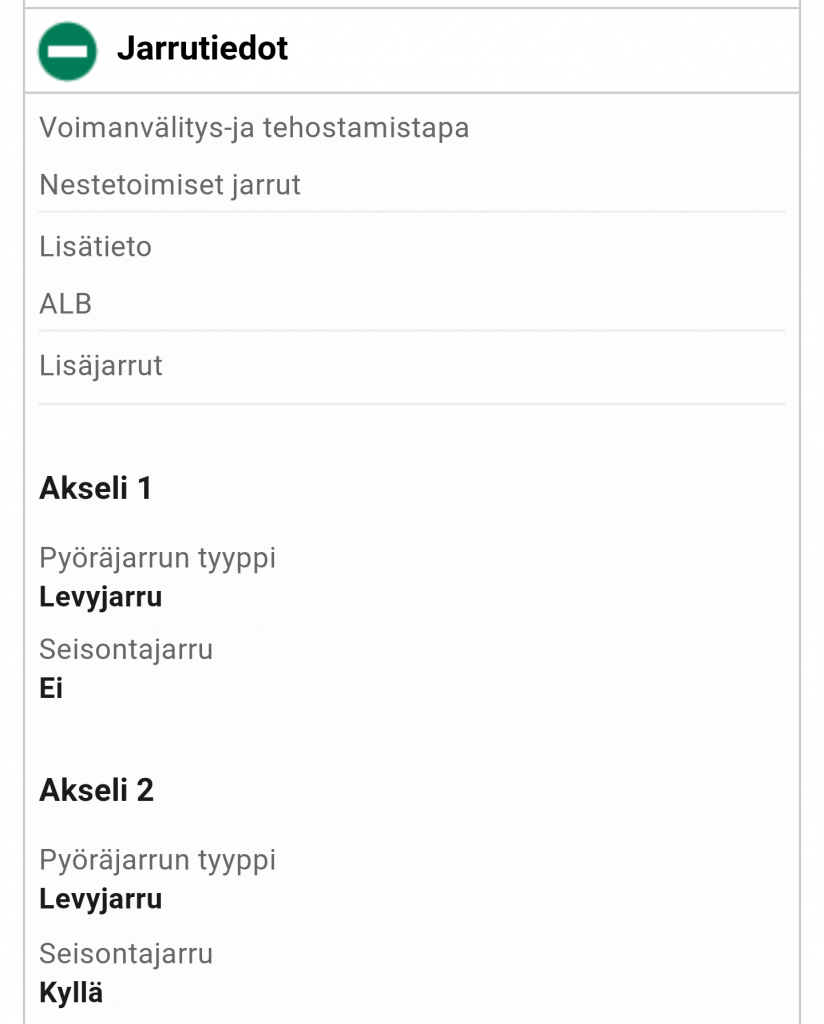The image size is (824, 1024).
Task: Select Seisontajarru label under Akseli 1
Action: pyautogui.click(x=126, y=650)
